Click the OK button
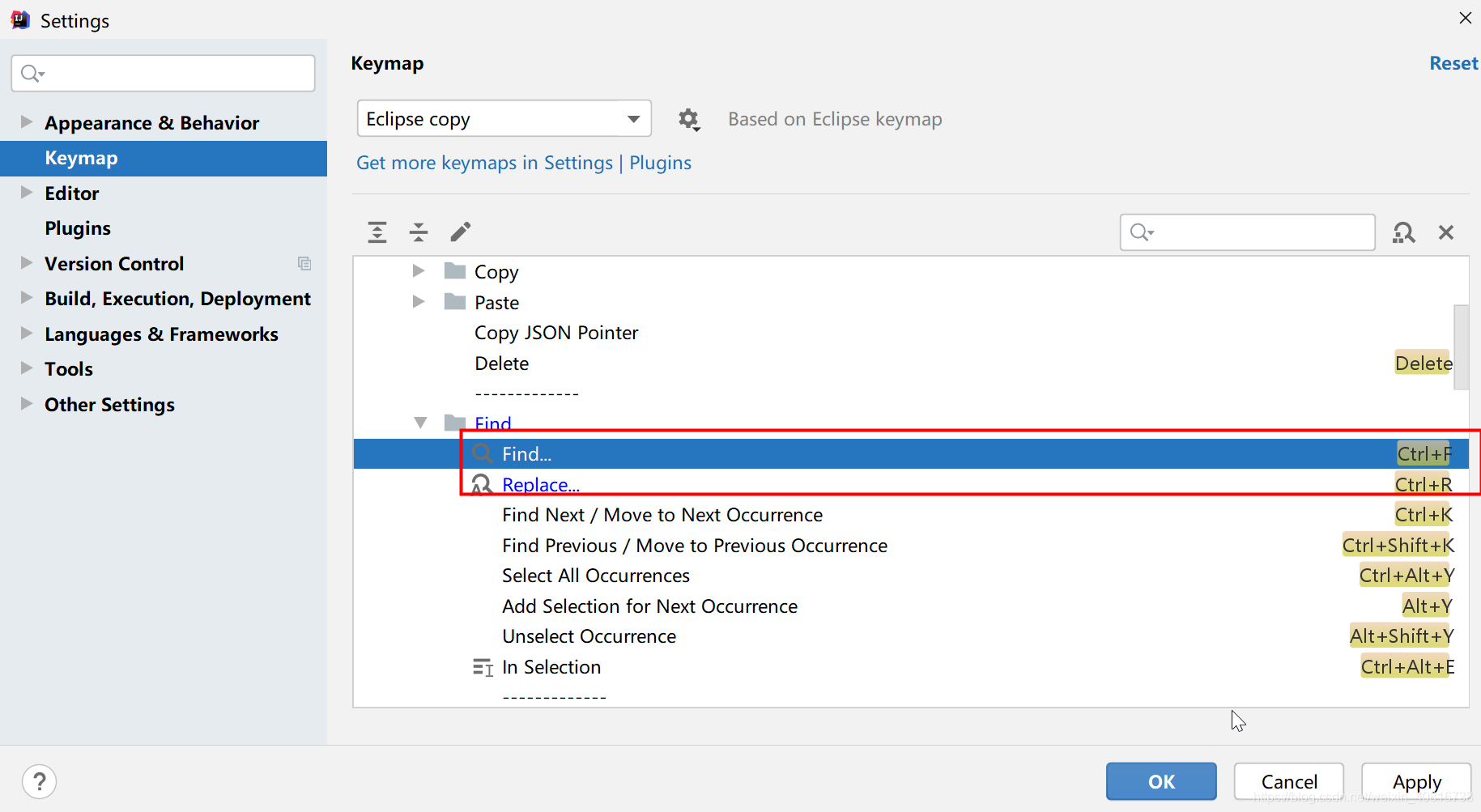1481x812 pixels. pyautogui.click(x=1161, y=781)
